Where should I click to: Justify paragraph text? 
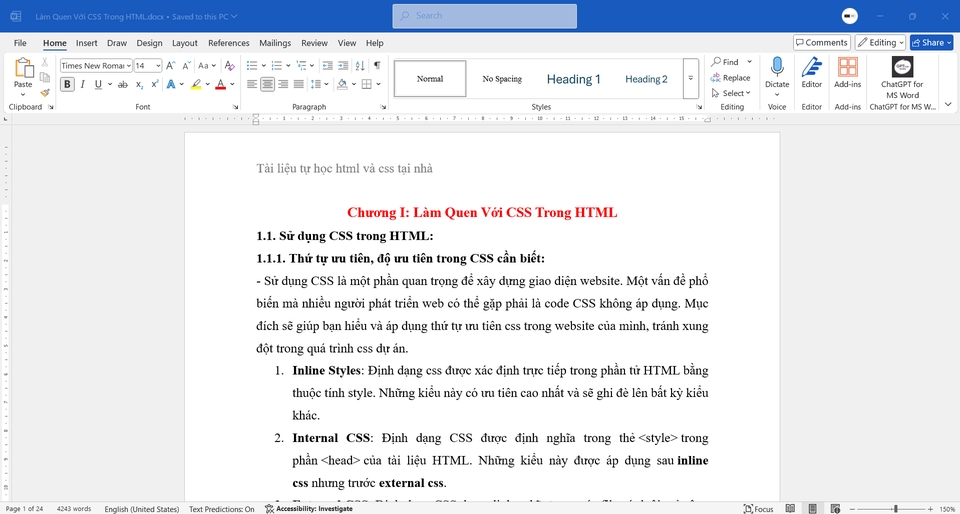click(x=298, y=84)
